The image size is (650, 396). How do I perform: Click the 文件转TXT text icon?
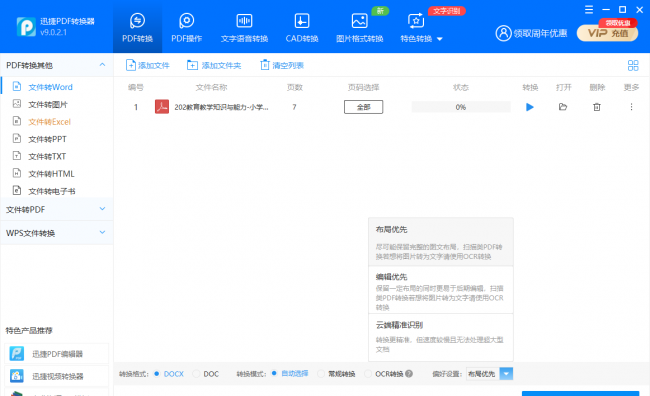[17, 155]
